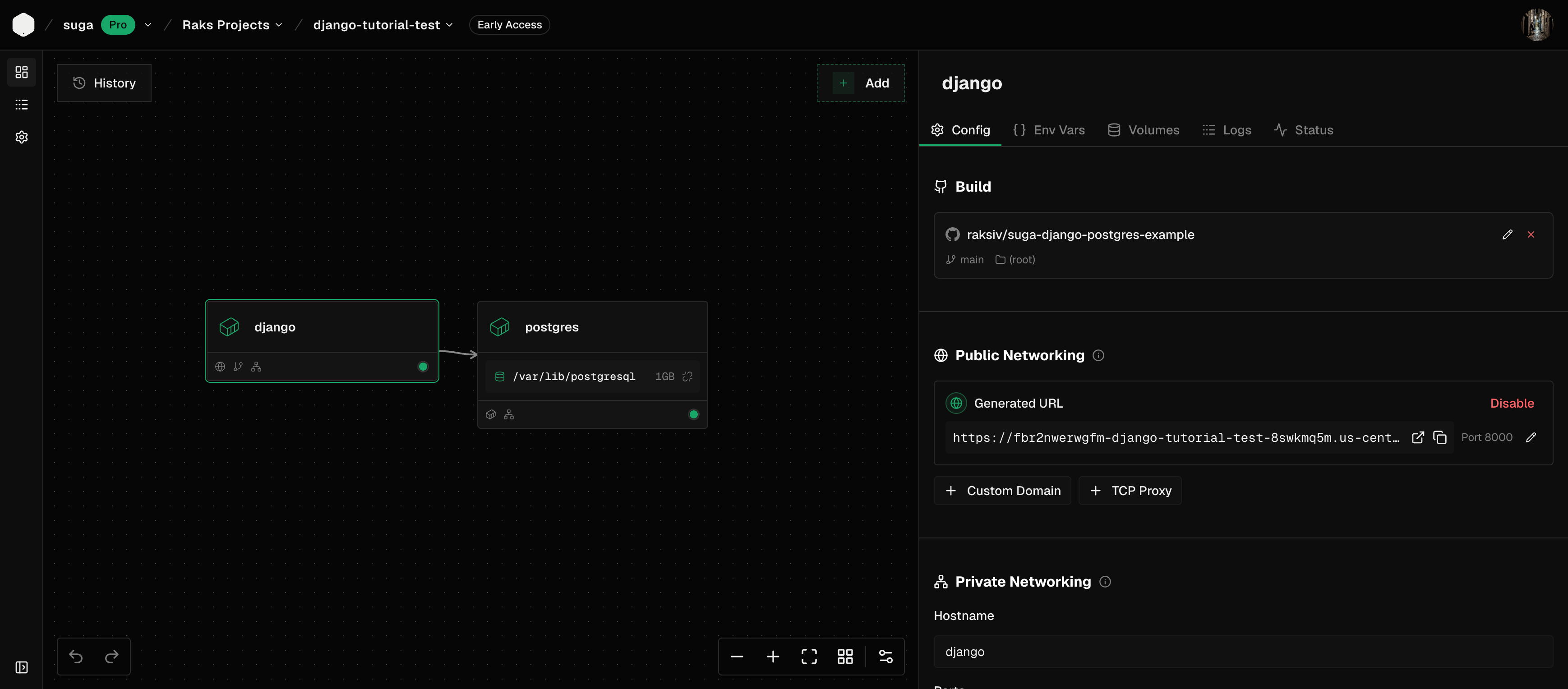Switch to the Volumes tab
1568x689 pixels.
(1143, 130)
